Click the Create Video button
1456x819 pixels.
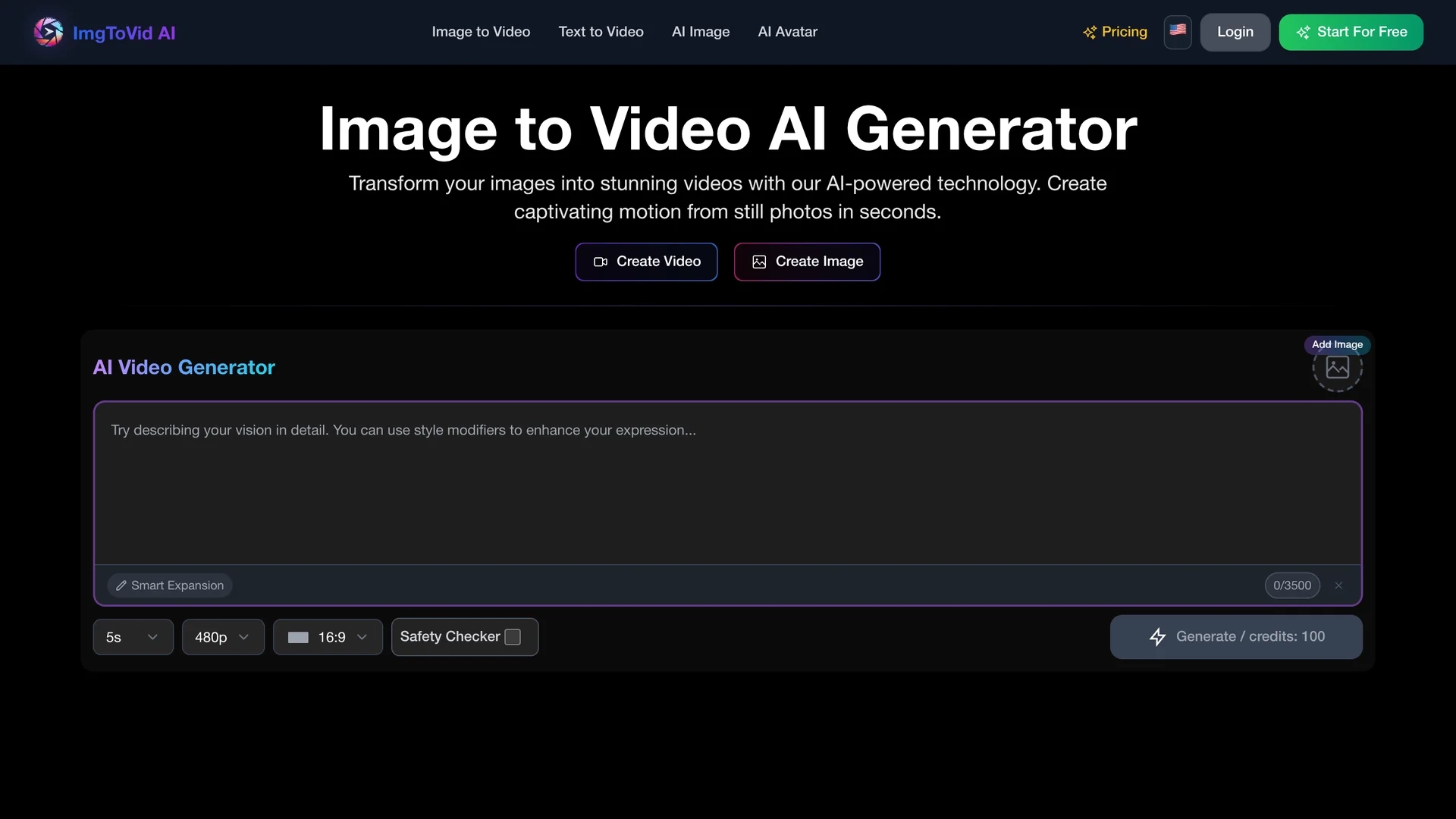tap(646, 262)
